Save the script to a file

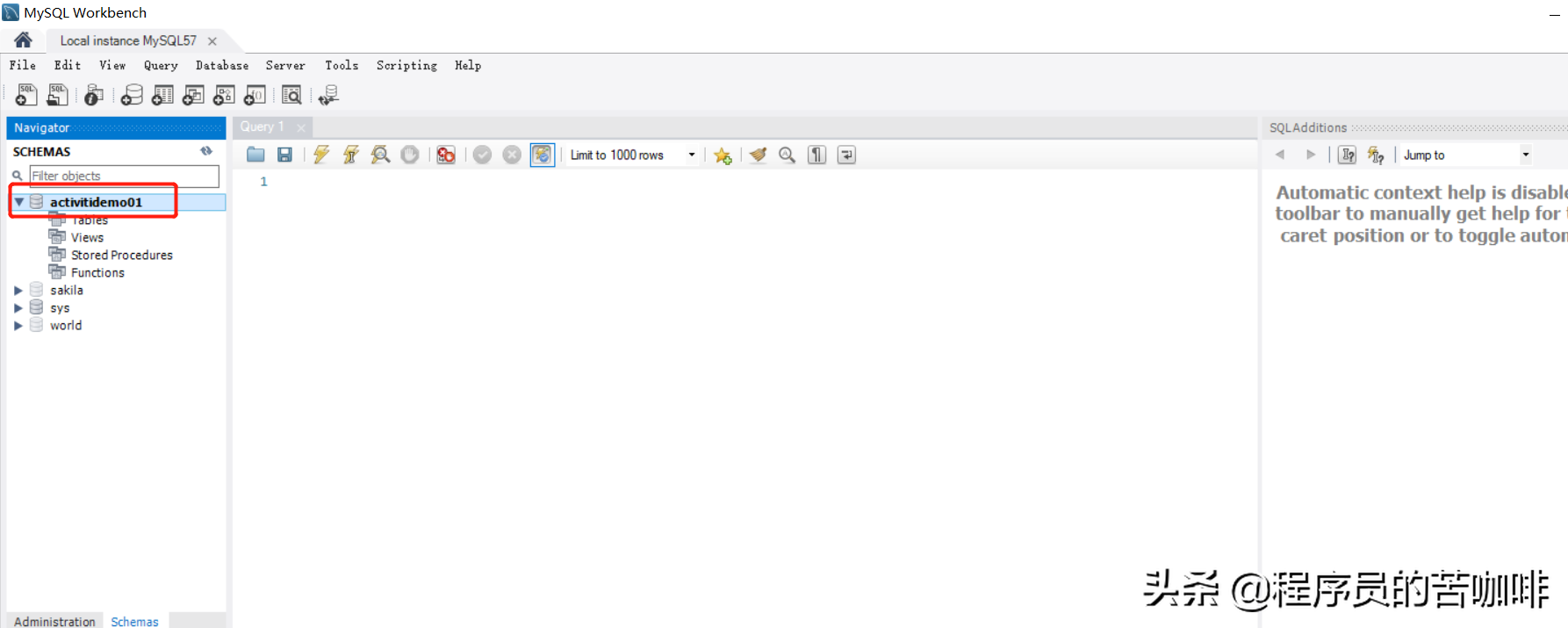tap(284, 155)
